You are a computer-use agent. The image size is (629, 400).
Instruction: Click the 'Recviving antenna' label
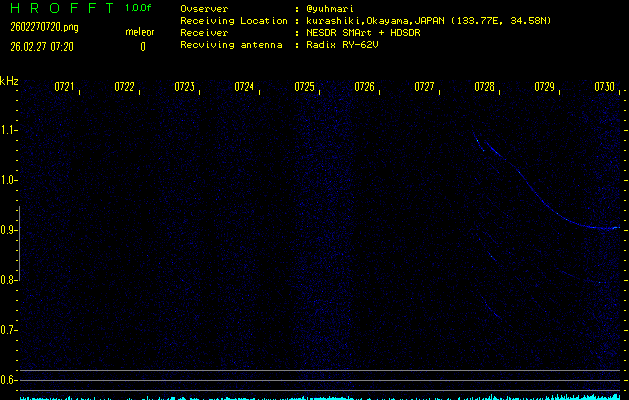[x=231, y=45]
